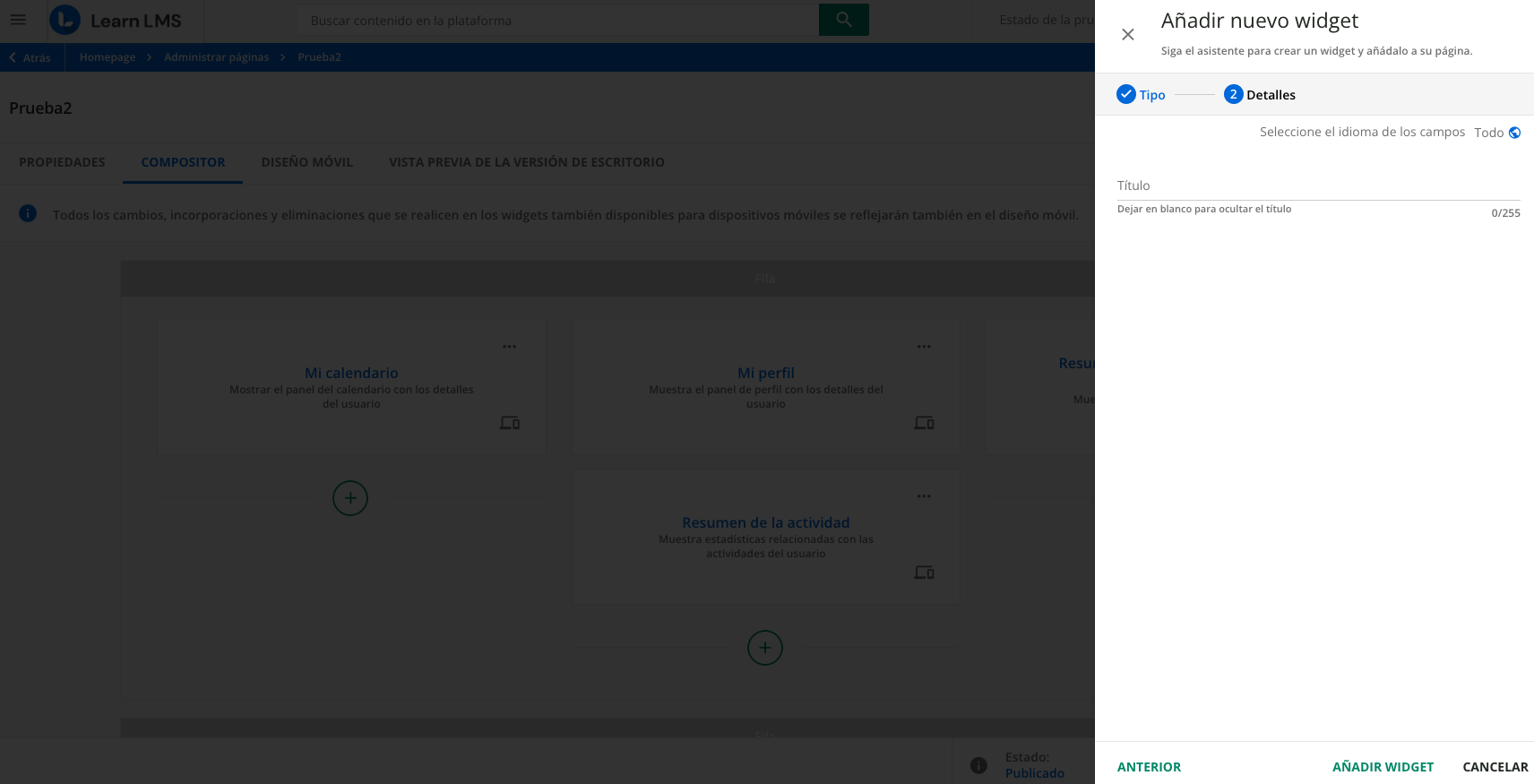Open Homepage breadcrumb
The image size is (1534, 784).
tap(108, 57)
